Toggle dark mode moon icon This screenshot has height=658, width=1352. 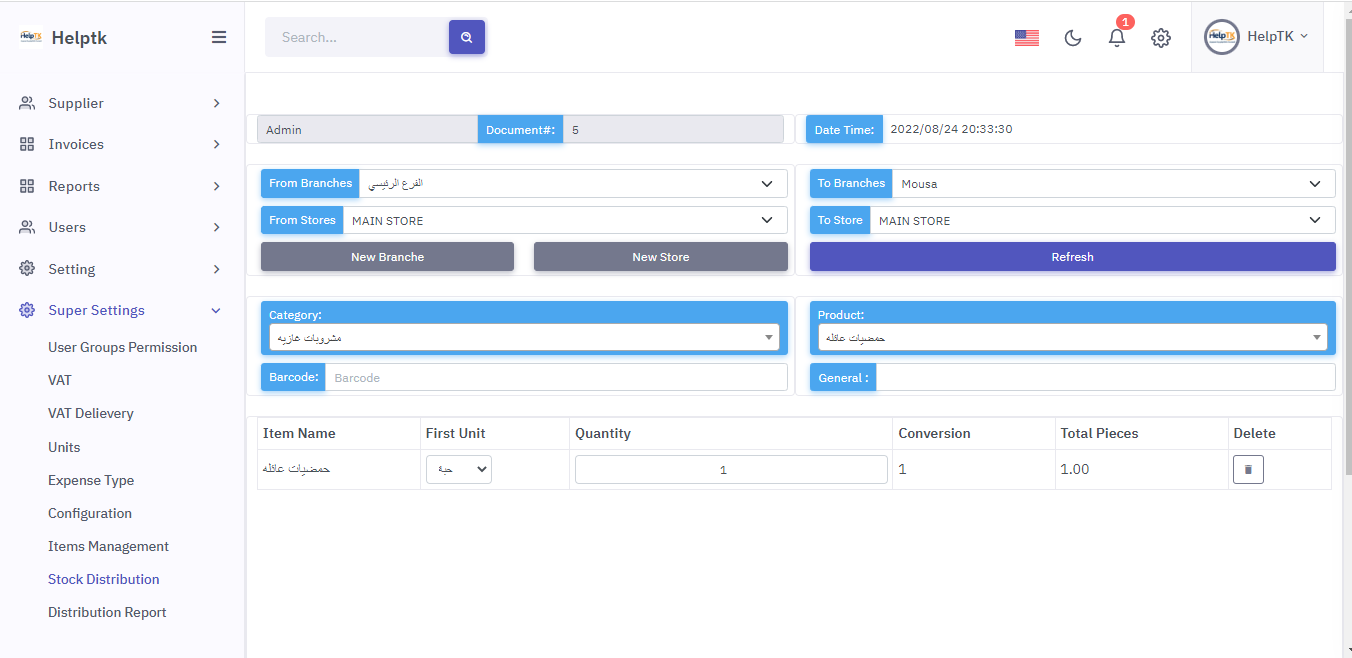(1073, 38)
